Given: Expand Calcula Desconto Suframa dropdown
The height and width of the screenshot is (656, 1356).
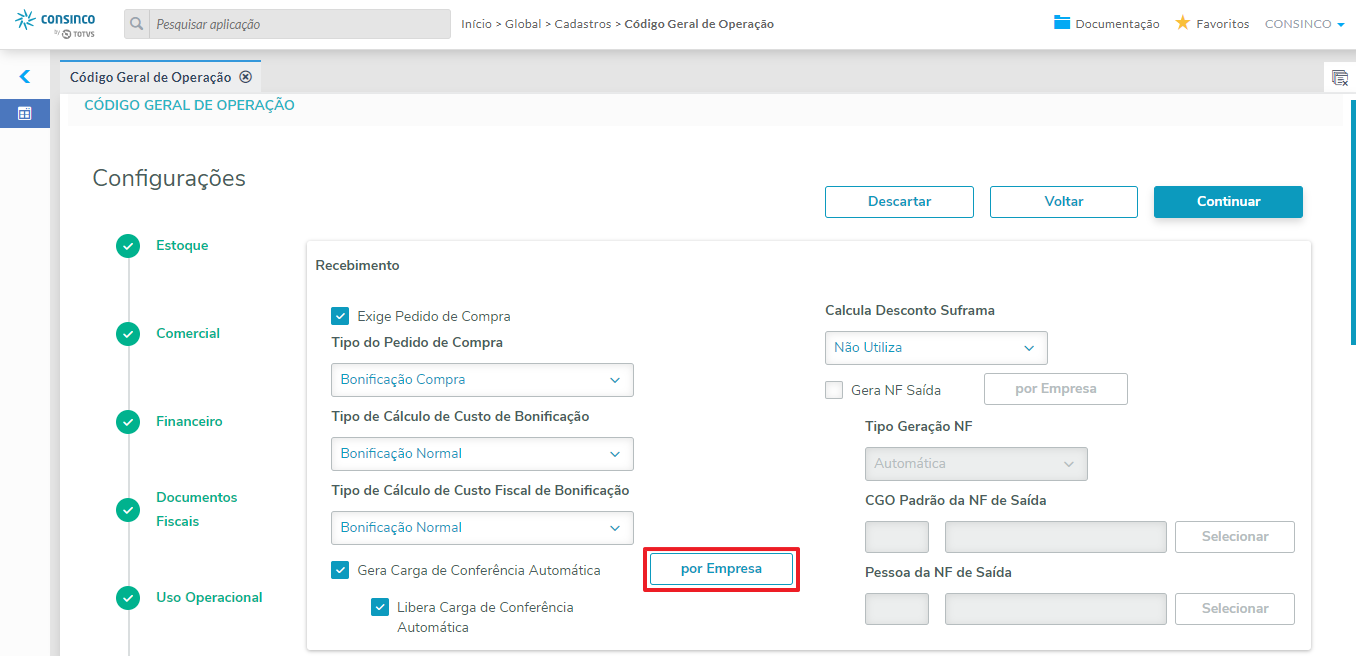Looking at the screenshot, I should (936, 348).
